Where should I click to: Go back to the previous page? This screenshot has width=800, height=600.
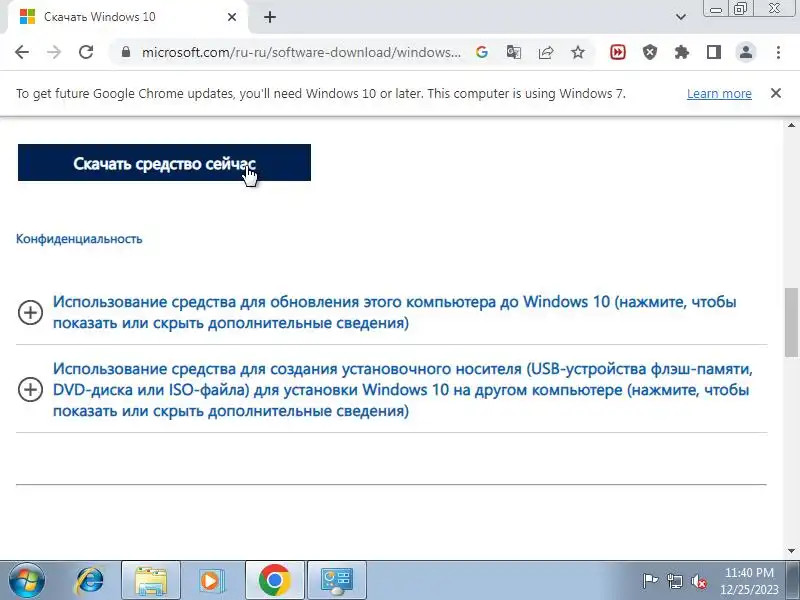22,52
